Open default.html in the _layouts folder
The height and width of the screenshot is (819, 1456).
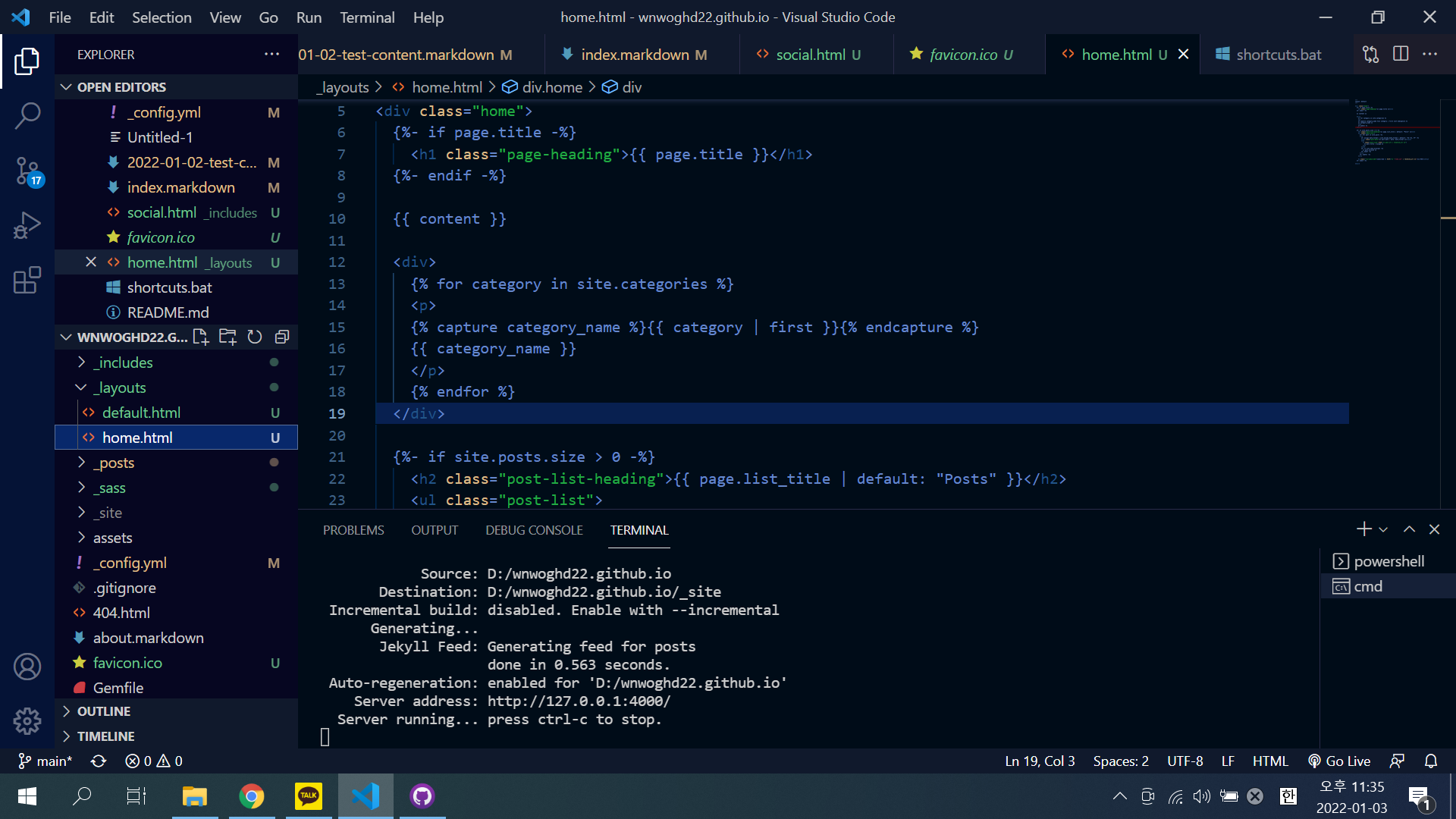(x=176, y=413)
